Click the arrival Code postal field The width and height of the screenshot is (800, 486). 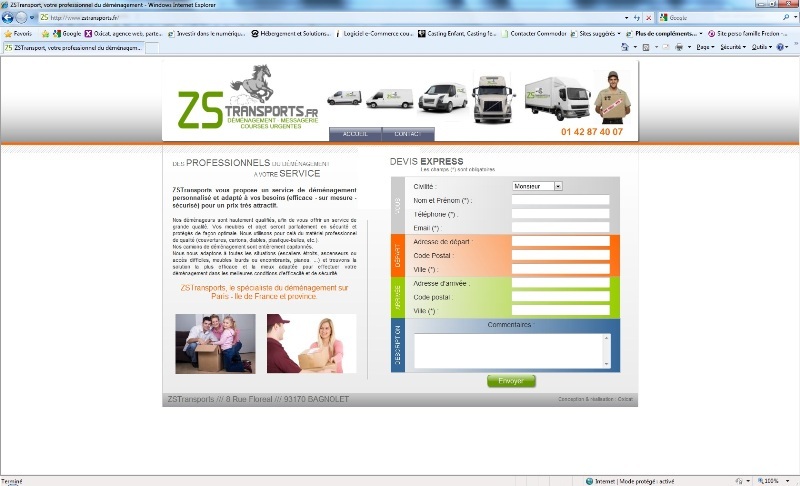[x=560, y=296]
